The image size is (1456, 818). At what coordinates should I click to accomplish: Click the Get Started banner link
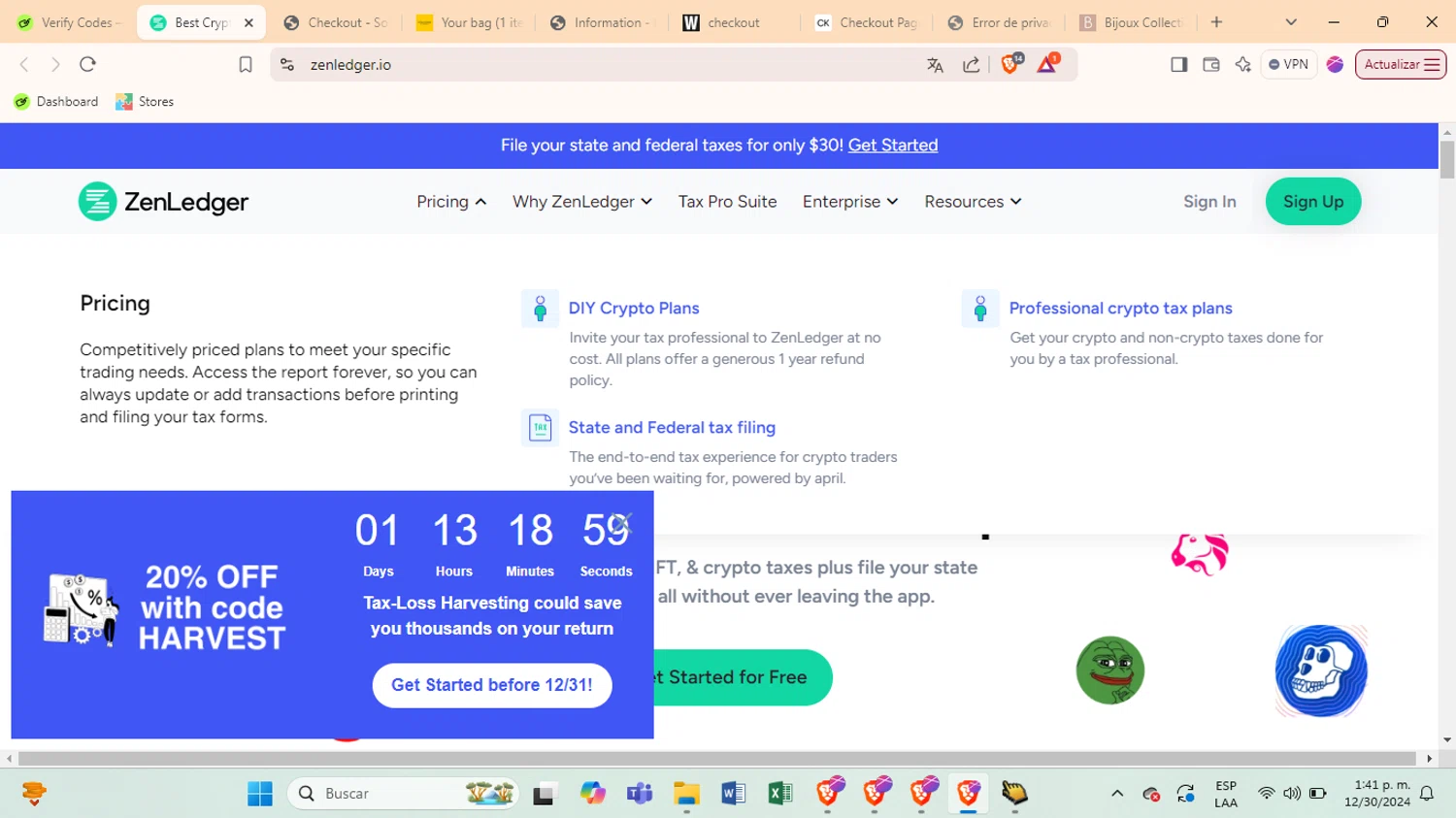(893, 146)
